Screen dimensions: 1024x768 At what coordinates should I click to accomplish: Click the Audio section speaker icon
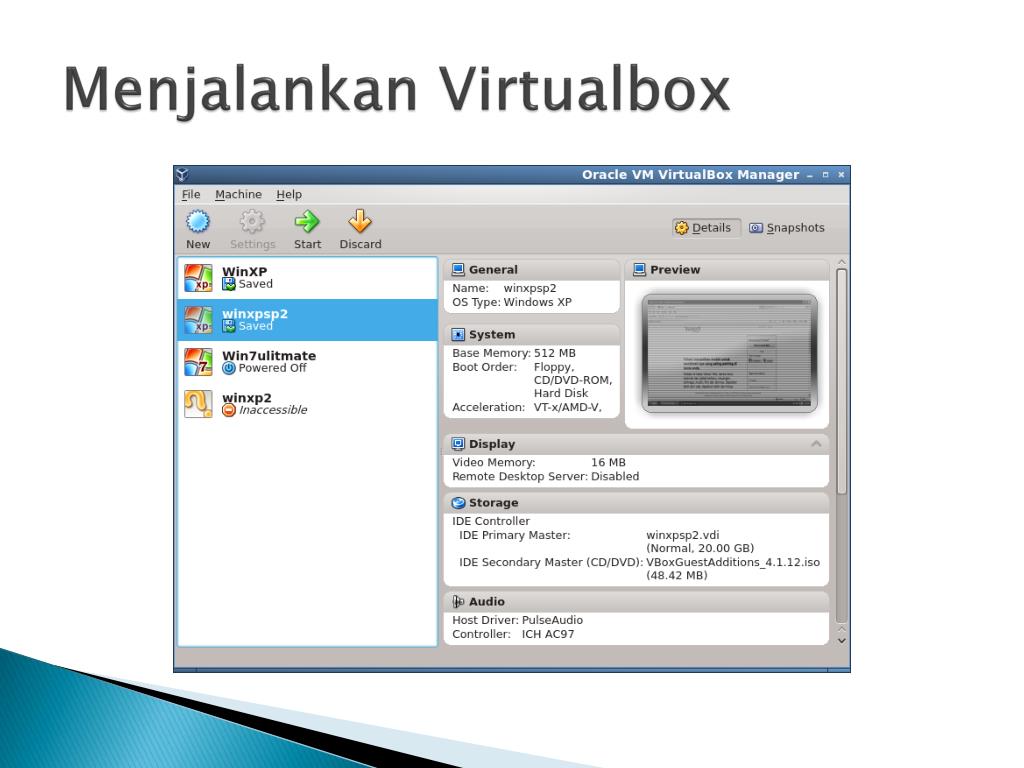pos(458,601)
